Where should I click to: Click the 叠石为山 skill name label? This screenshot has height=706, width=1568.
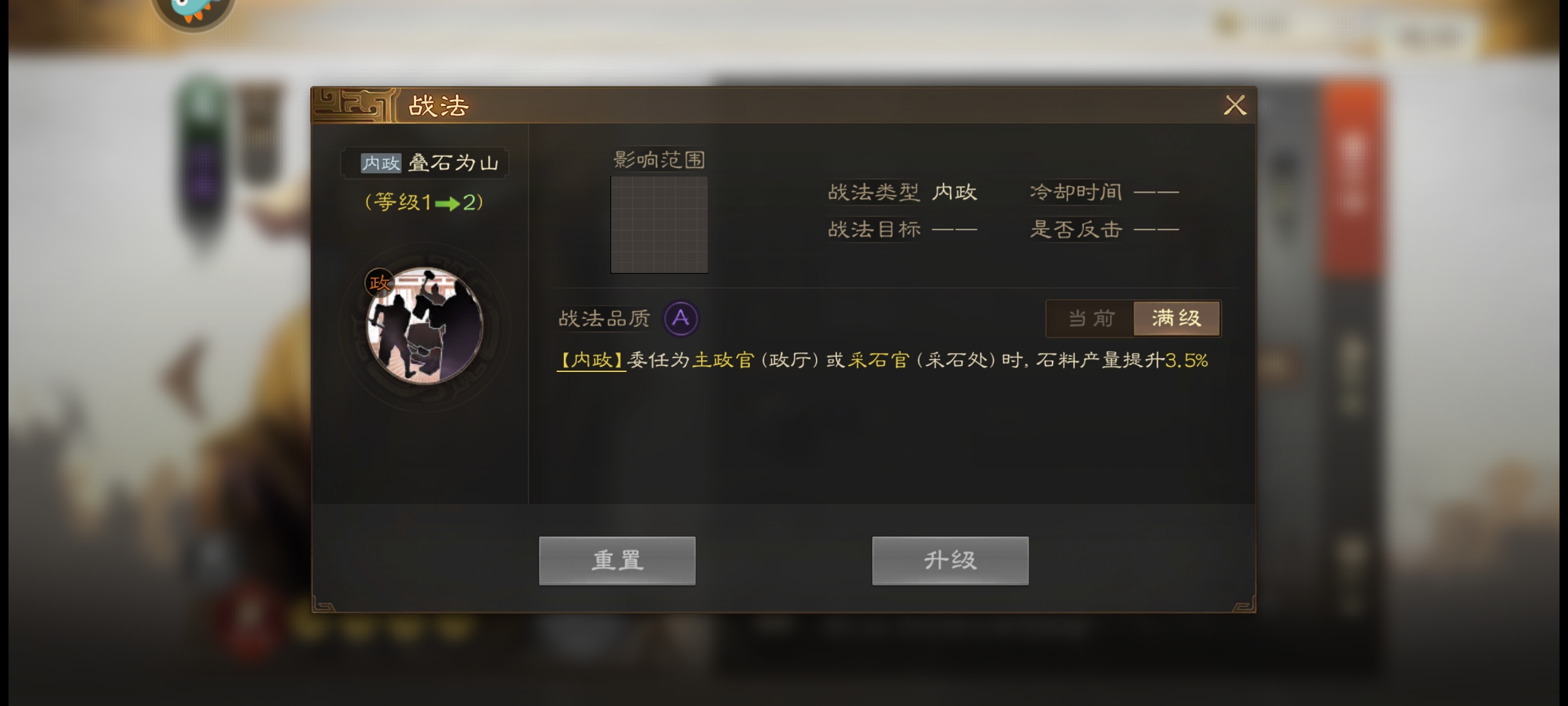pos(453,163)
